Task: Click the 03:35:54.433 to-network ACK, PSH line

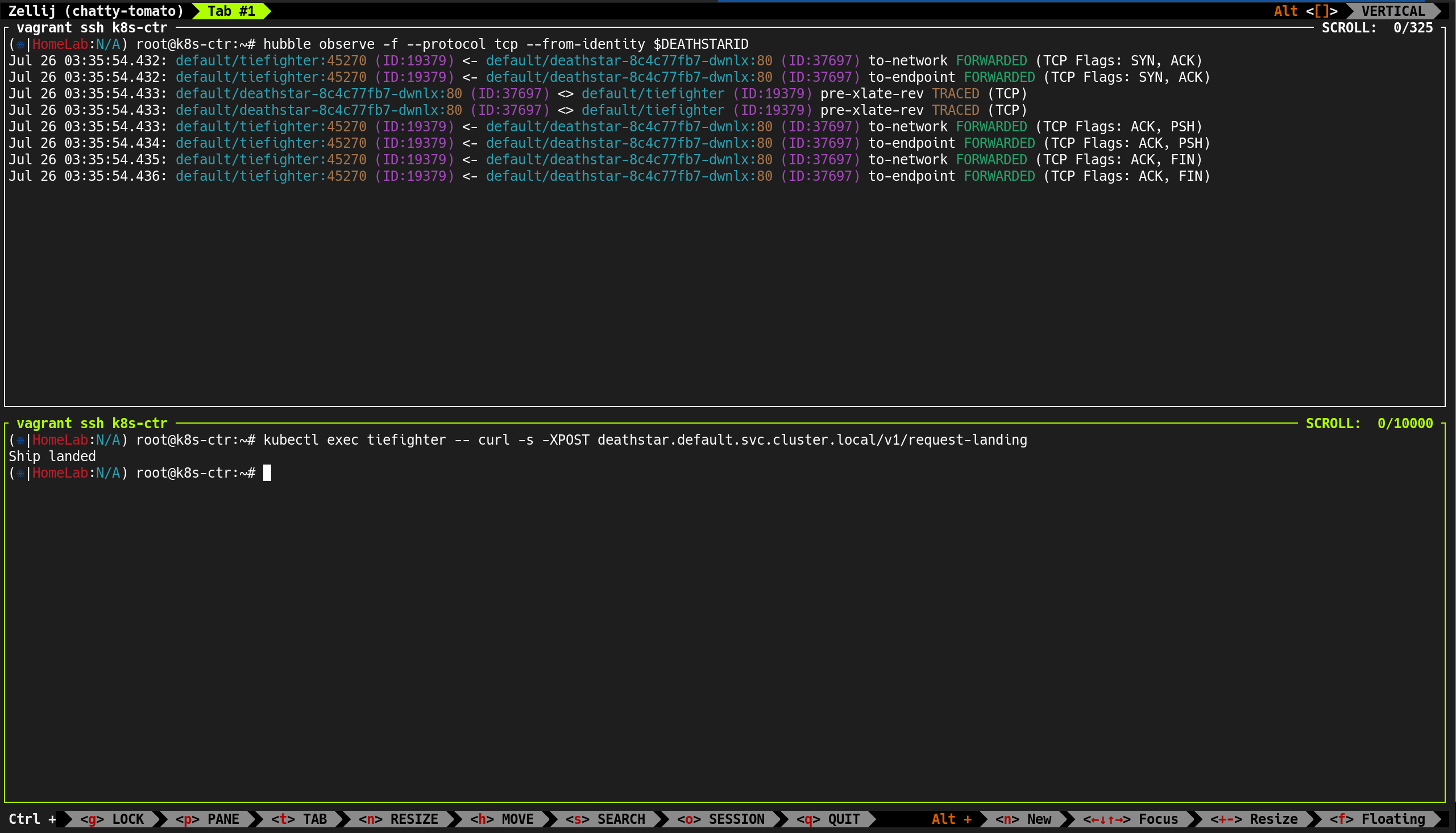Action: (605, 126)
